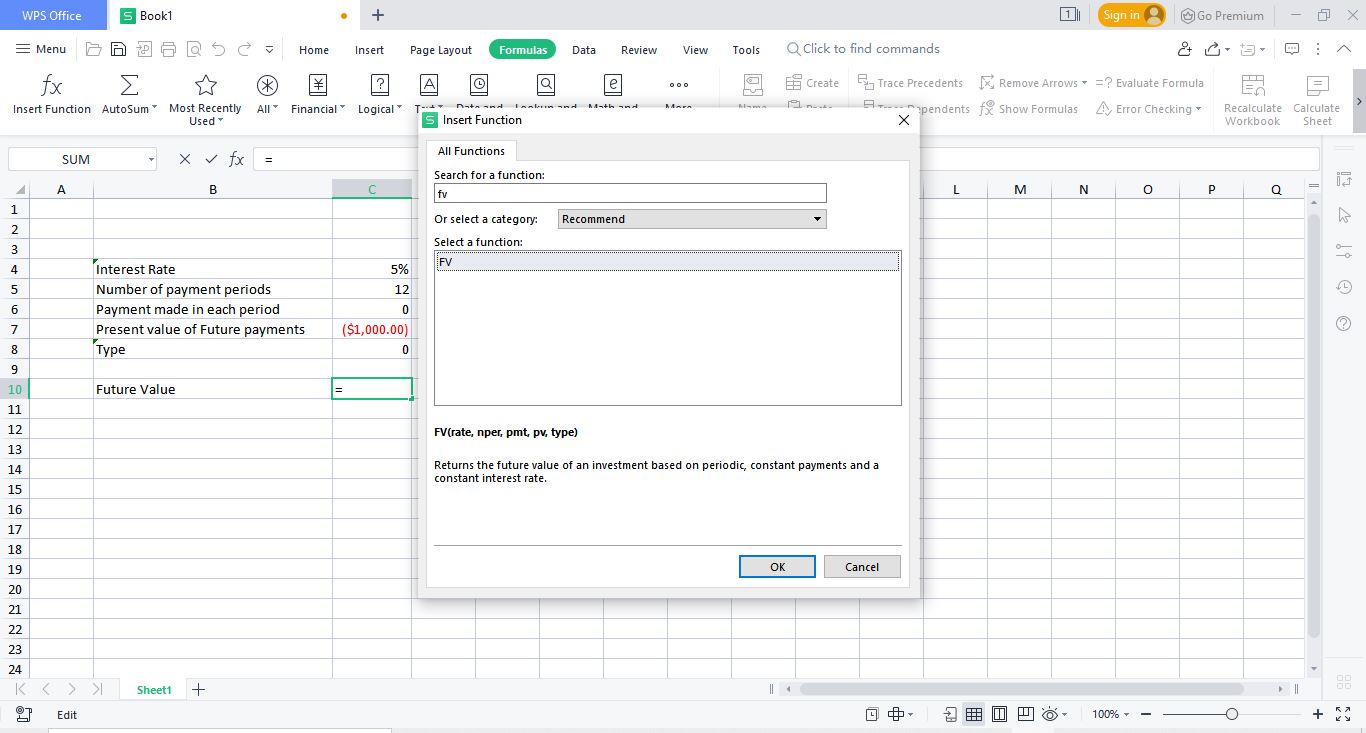Image resolution: width=1366 pixels, height=733 pixels.
Task: Show More function categories ellipsis
Action: point(679,85)
